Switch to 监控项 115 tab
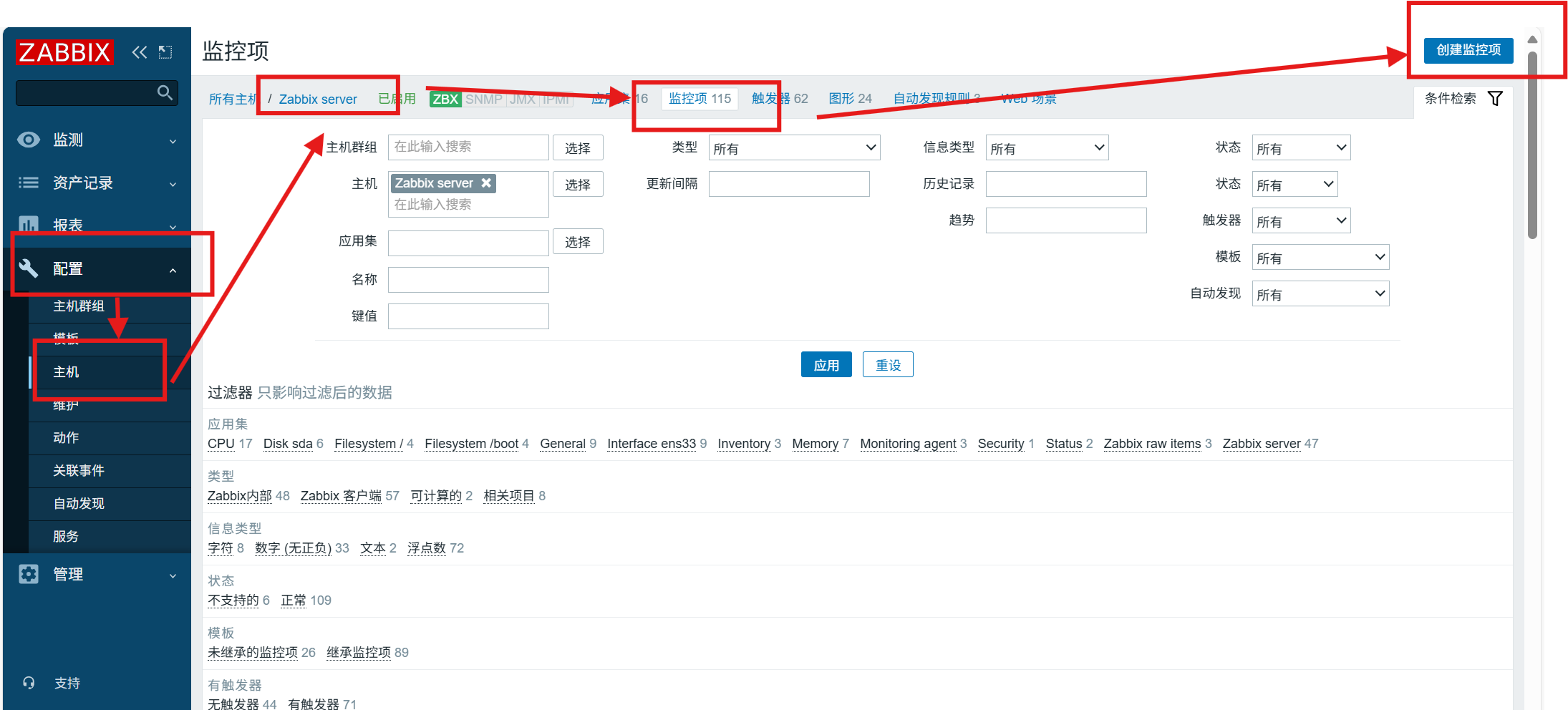The height and width of the screenshot is (710, 1568). 700,99
